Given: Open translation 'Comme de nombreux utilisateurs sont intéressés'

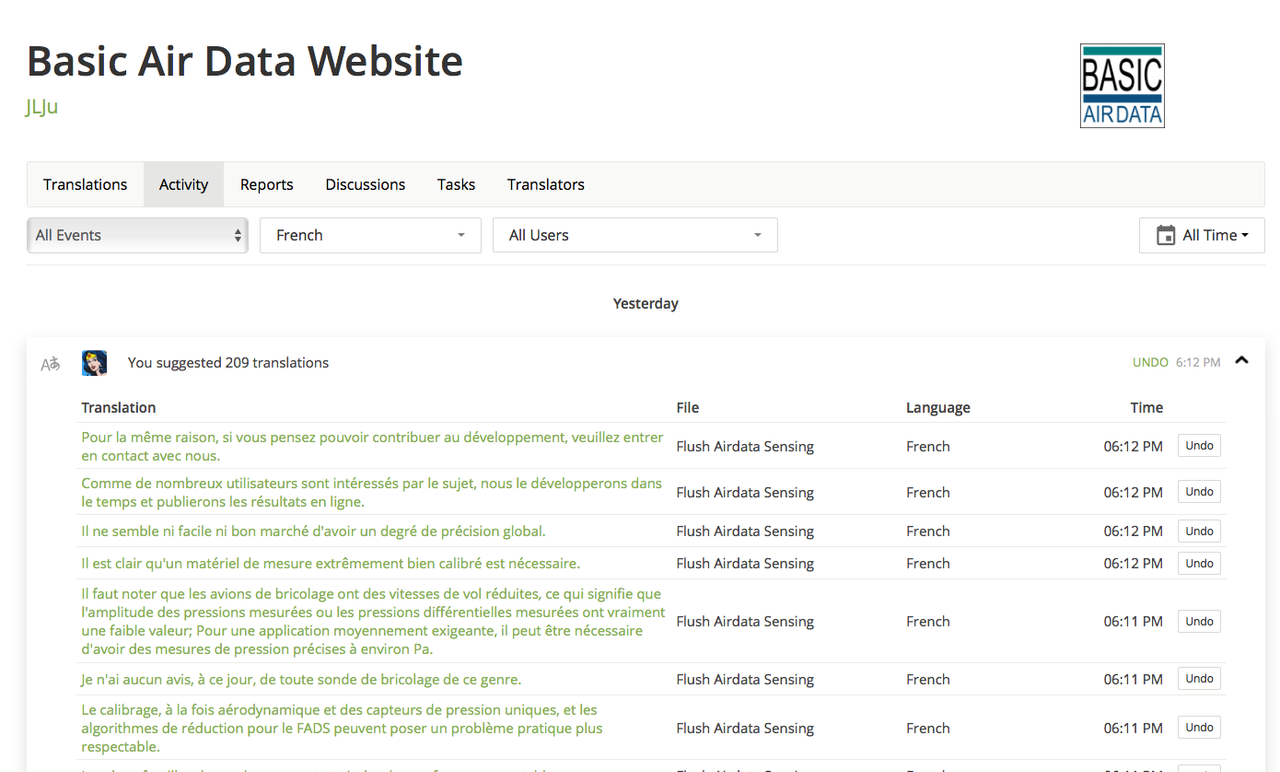Looking at the screenshot, I should click(x=371, y=492).
